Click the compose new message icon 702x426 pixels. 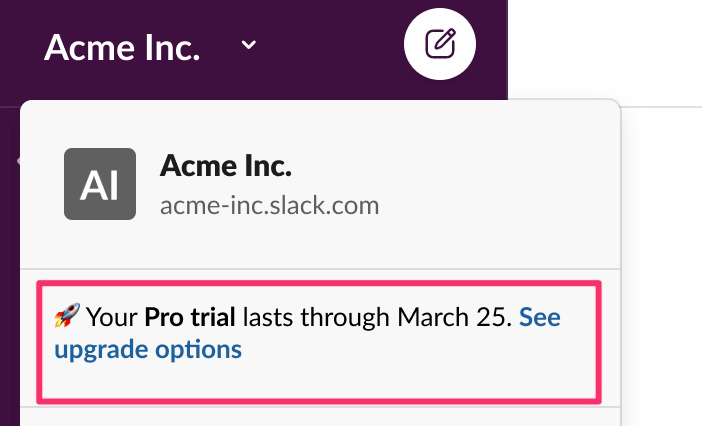coord(440,45)
